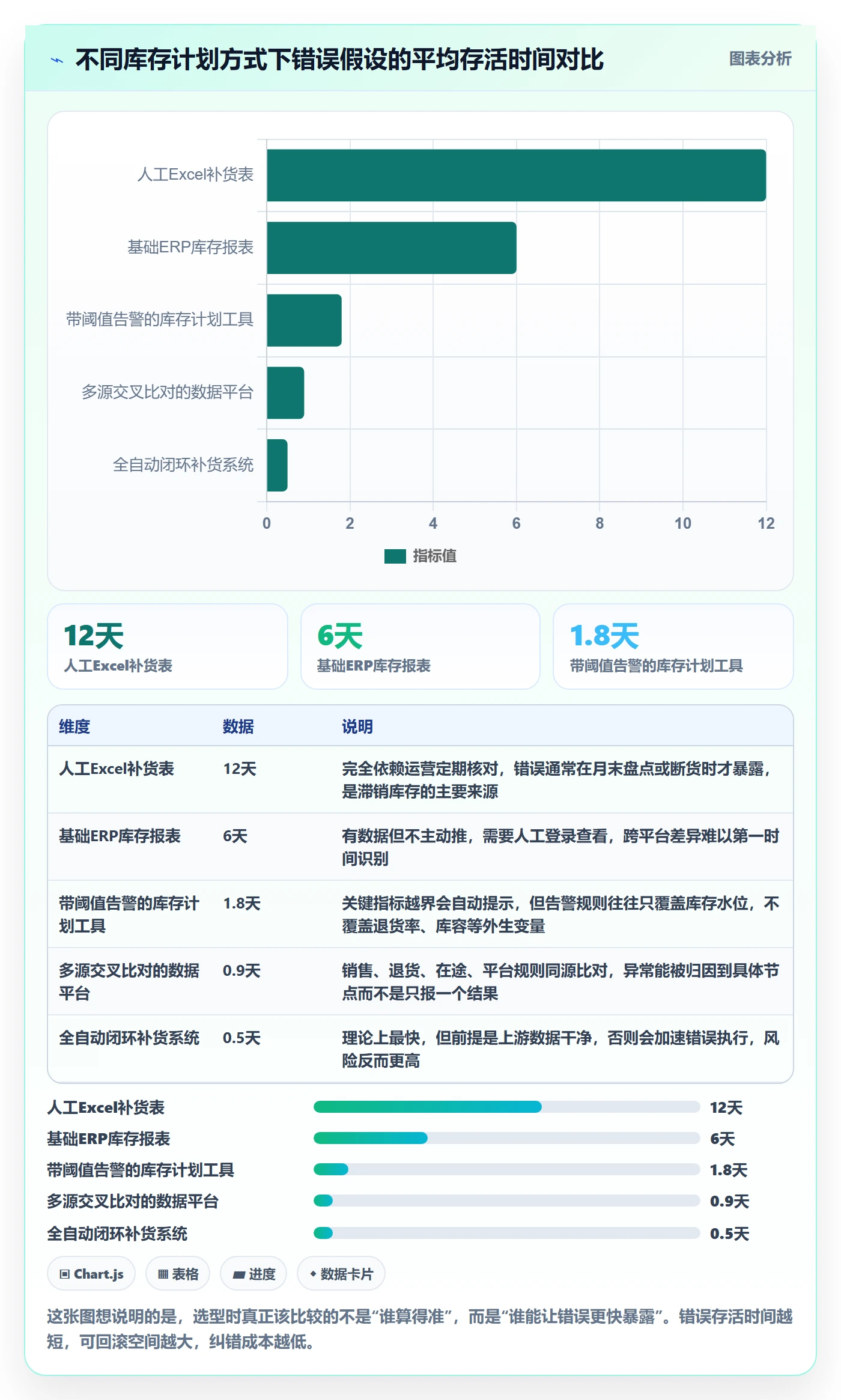Screen dimensions: 841x1400
Task: Click the 数据卡片 tag chip
Action: pos(341,1274)
